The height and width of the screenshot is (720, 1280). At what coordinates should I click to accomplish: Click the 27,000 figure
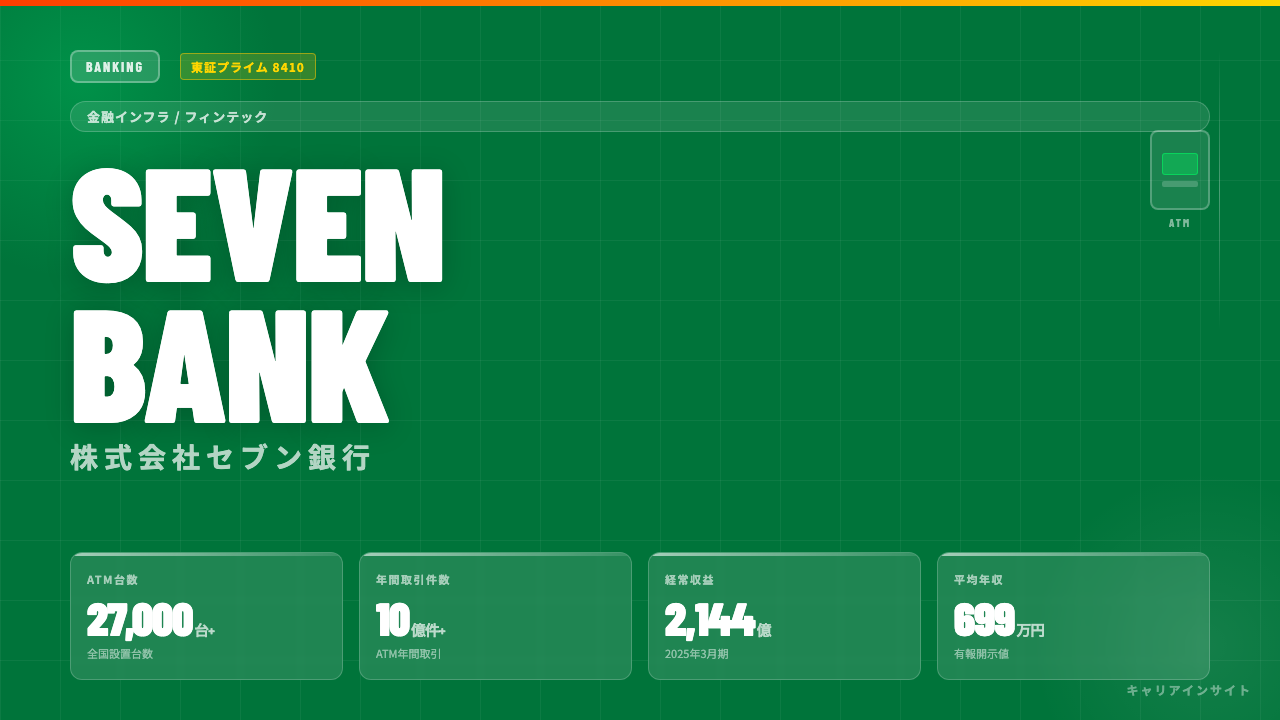[x=140, y=621]
